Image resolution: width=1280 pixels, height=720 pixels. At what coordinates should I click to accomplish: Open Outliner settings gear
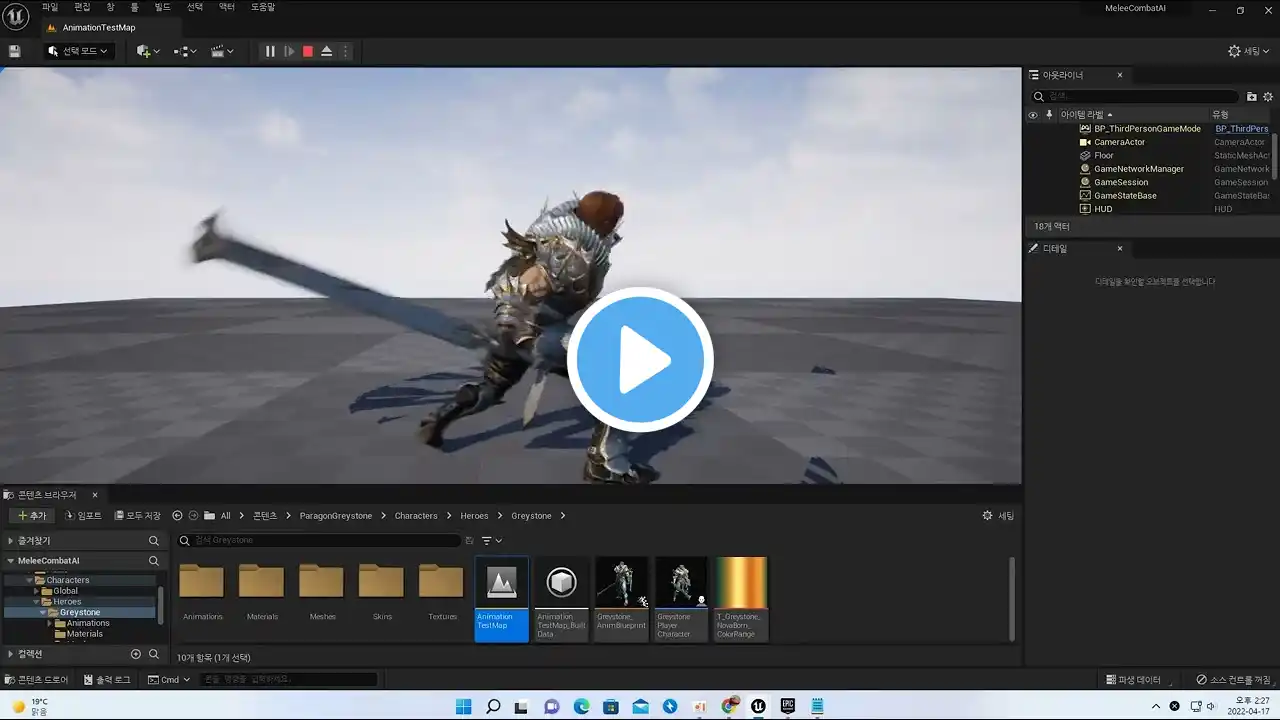tap(1267, 97)
